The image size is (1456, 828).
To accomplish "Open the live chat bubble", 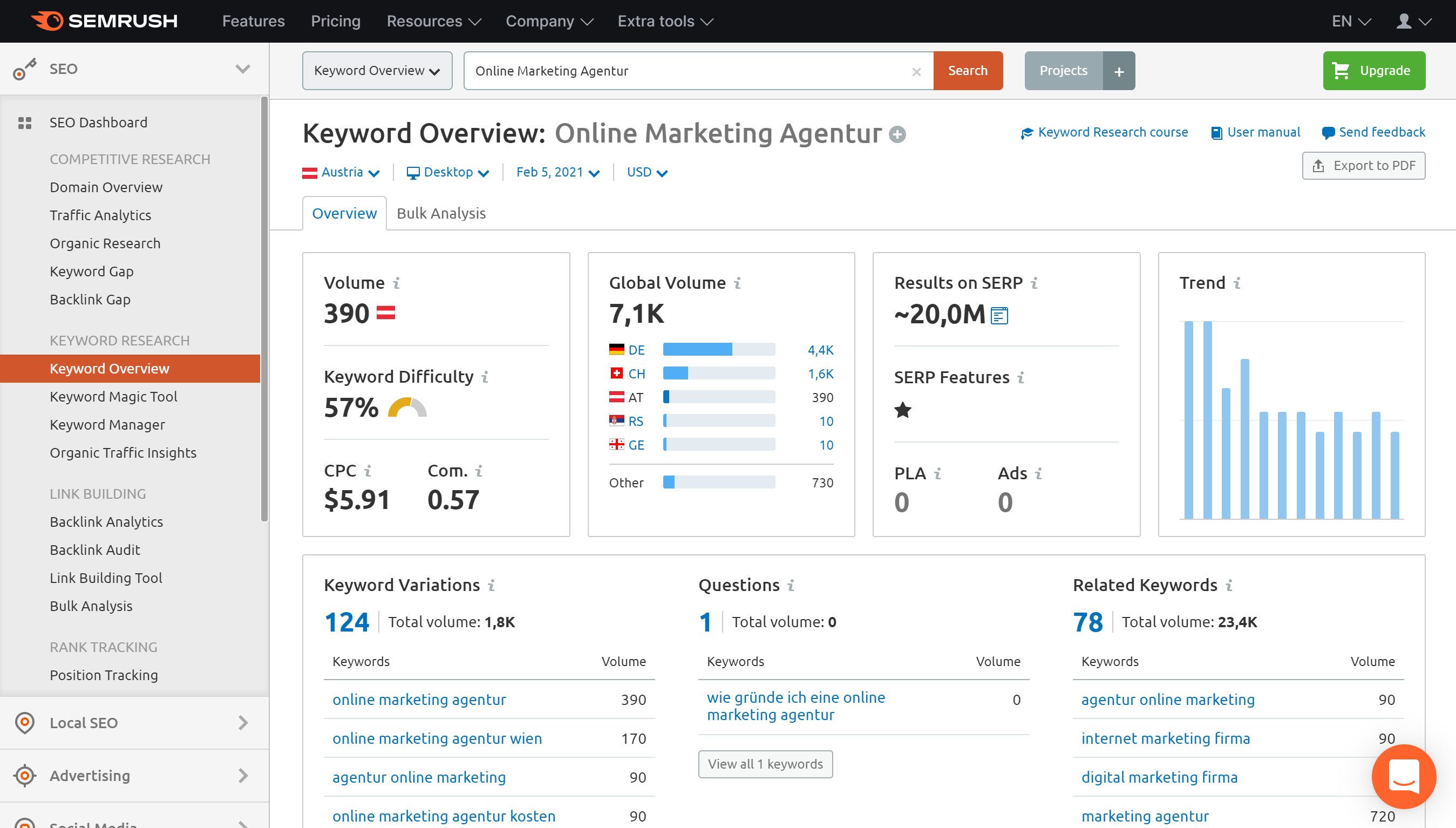I will click(1404, 776).
